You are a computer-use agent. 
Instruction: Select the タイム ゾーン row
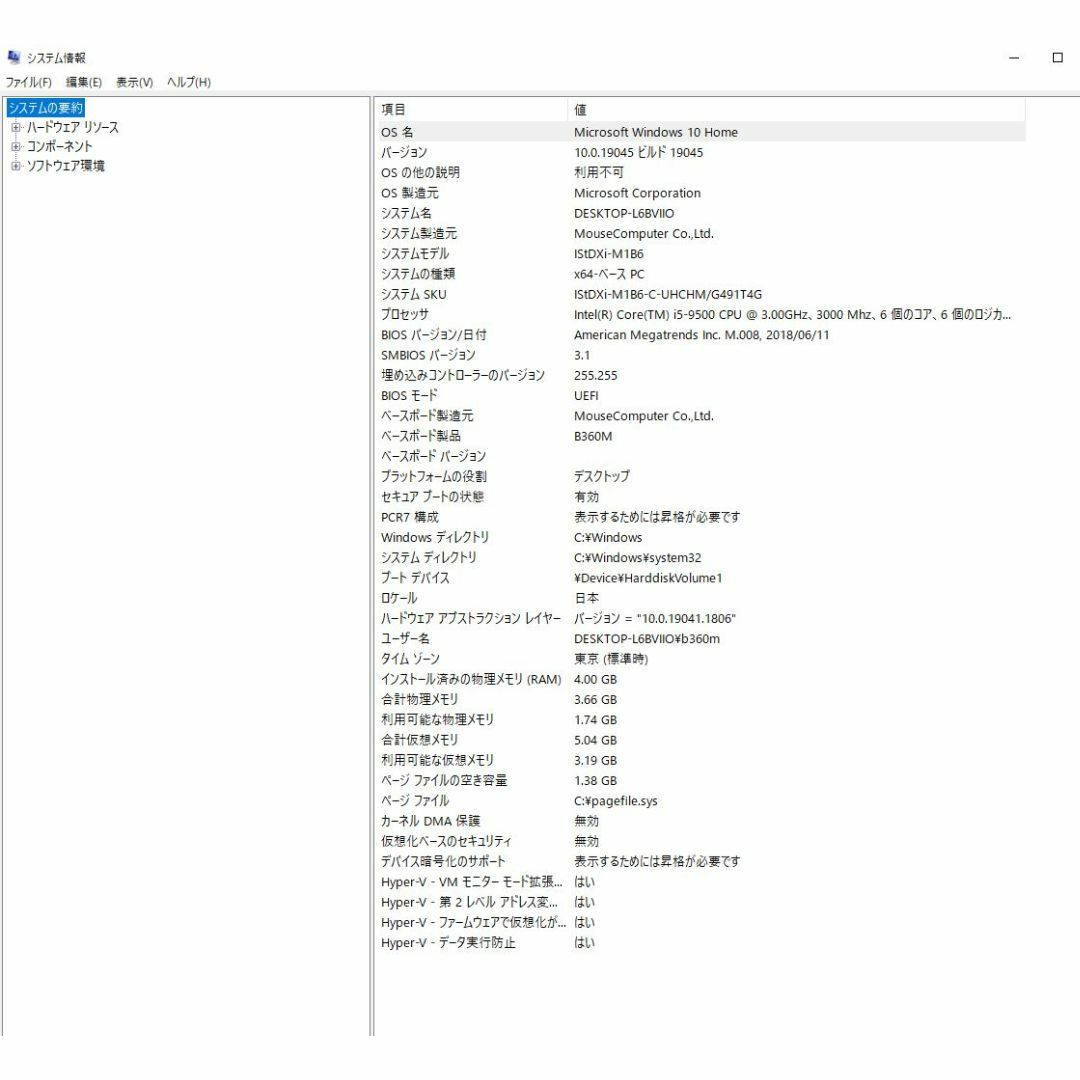click(701, 659)
